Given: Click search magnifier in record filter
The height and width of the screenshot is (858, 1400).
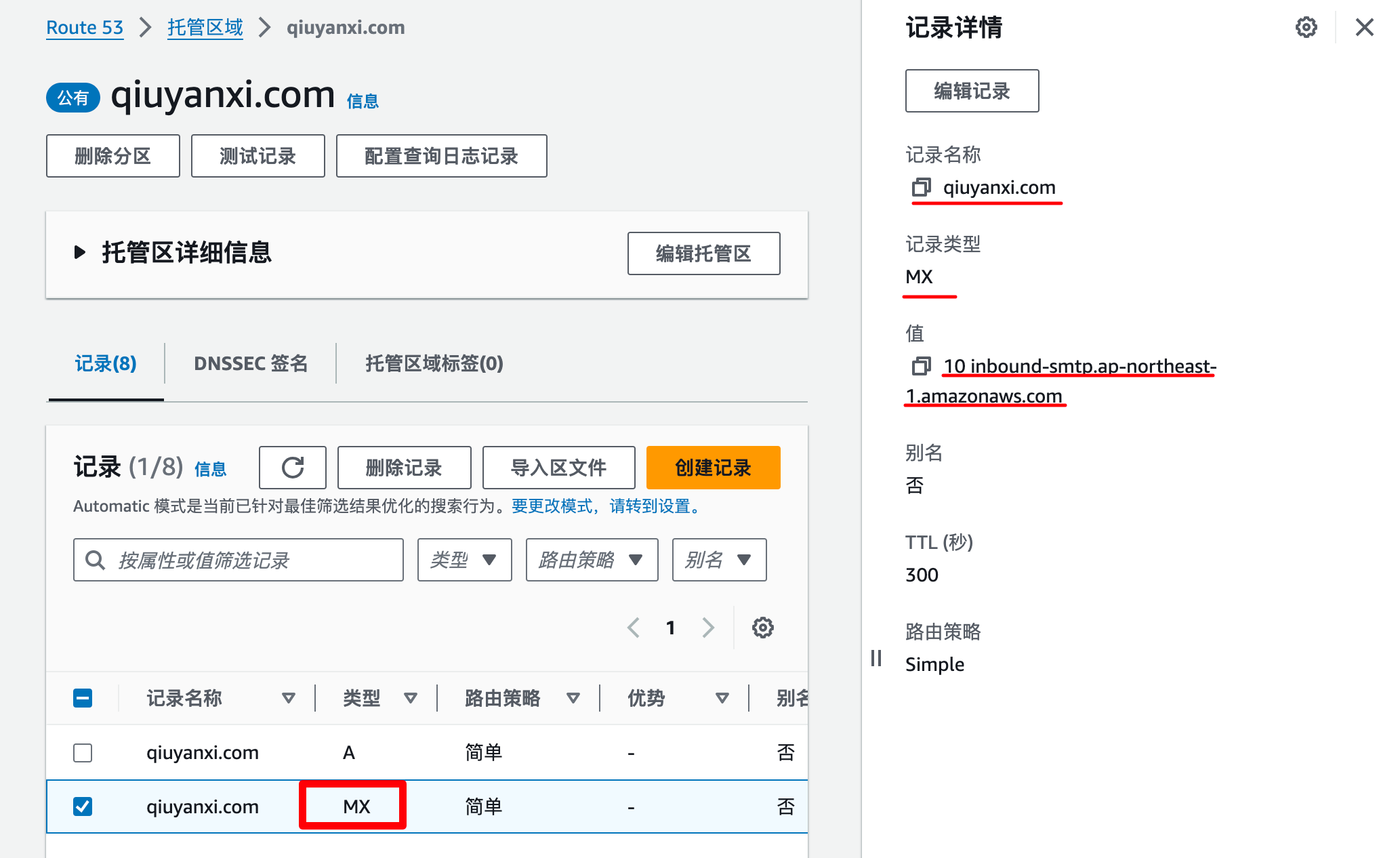Looking at the screenshot, I should [95, 560].
